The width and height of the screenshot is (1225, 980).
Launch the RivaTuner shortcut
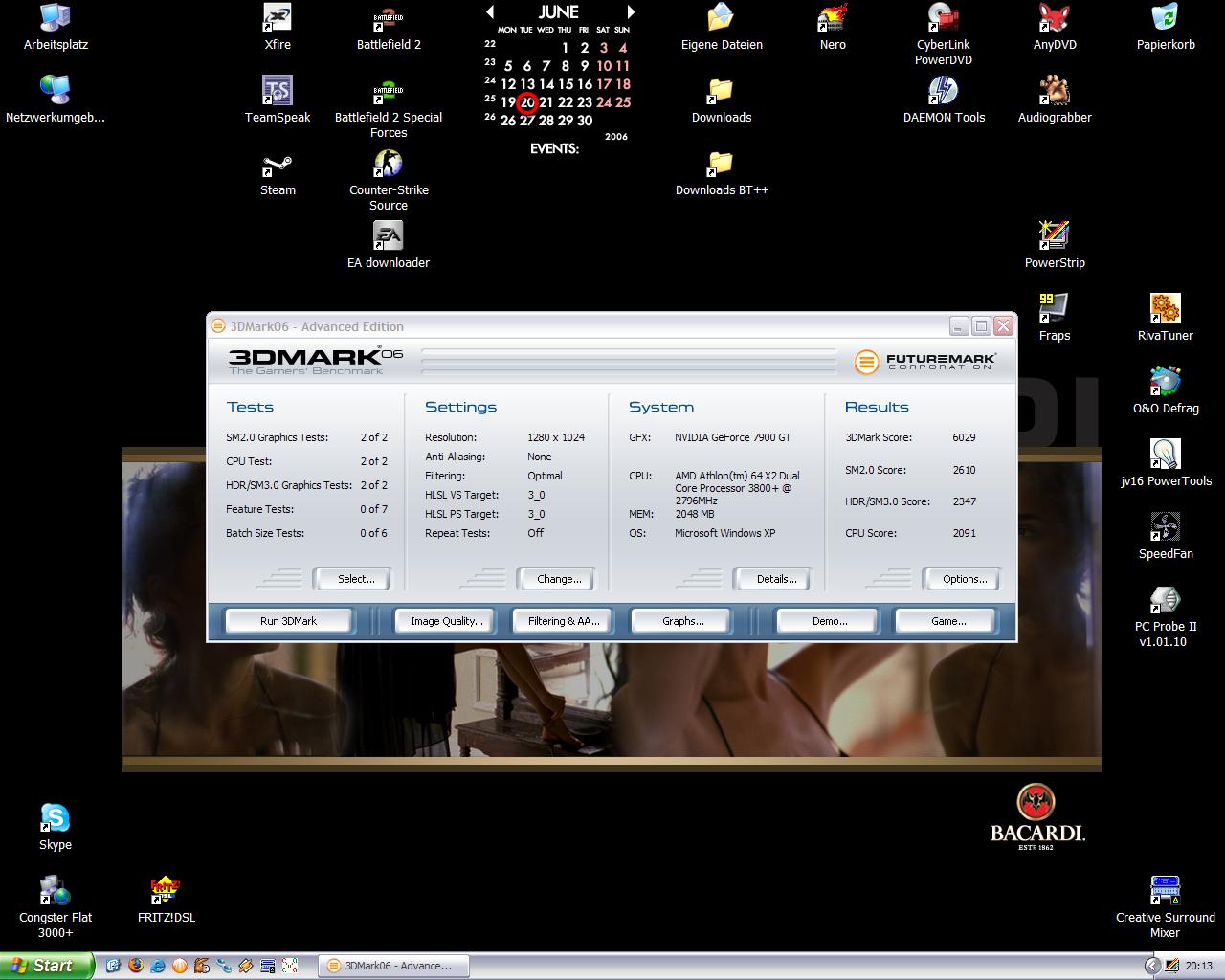(1166, 318)
